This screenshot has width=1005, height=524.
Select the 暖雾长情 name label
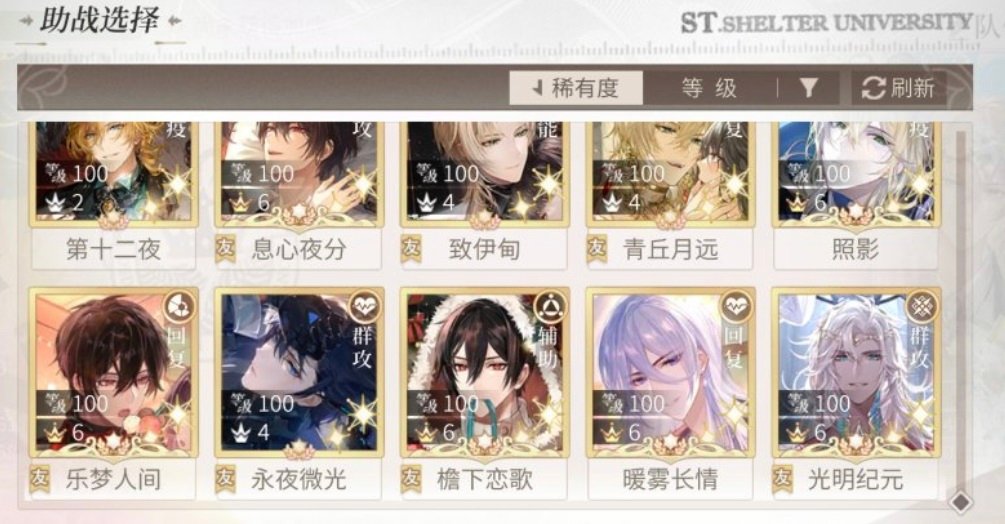tap(670, 479)
